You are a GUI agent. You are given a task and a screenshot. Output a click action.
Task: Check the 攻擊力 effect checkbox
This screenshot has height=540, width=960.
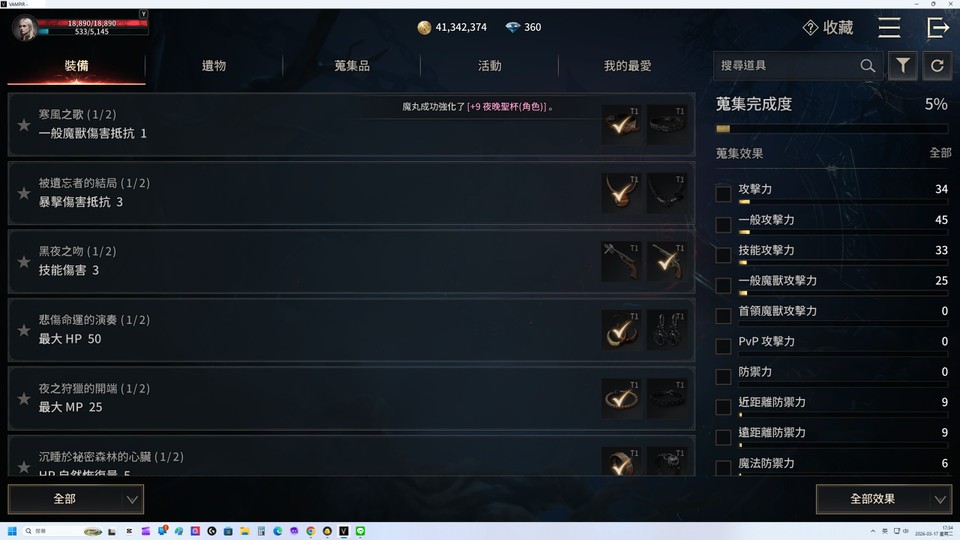(x=723, y=193)
